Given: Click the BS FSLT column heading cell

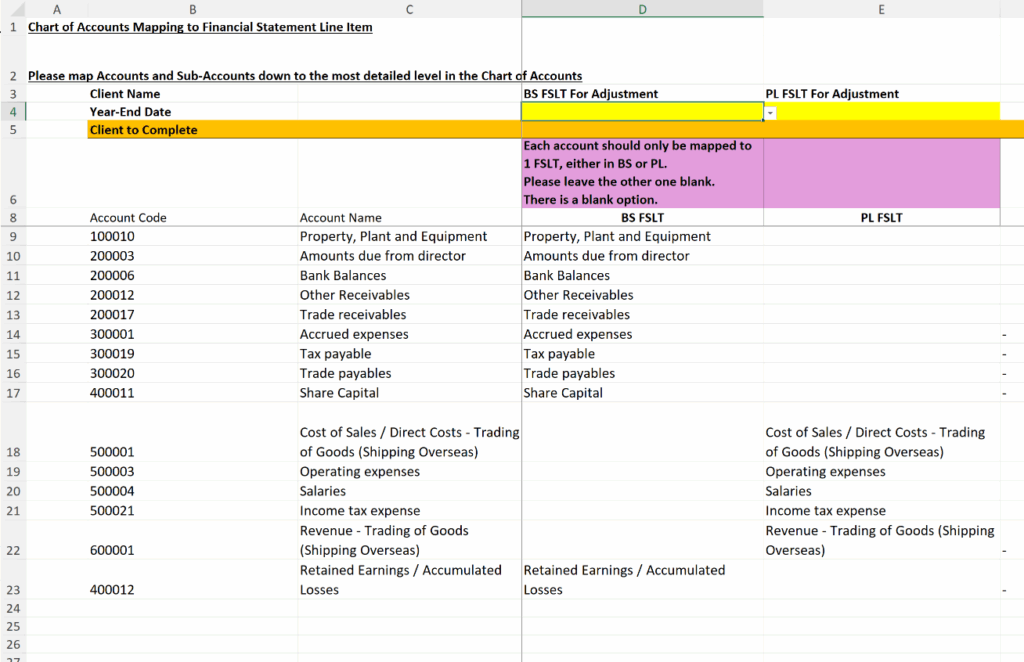Looking at the screenshot, I should tap(640, 217).
